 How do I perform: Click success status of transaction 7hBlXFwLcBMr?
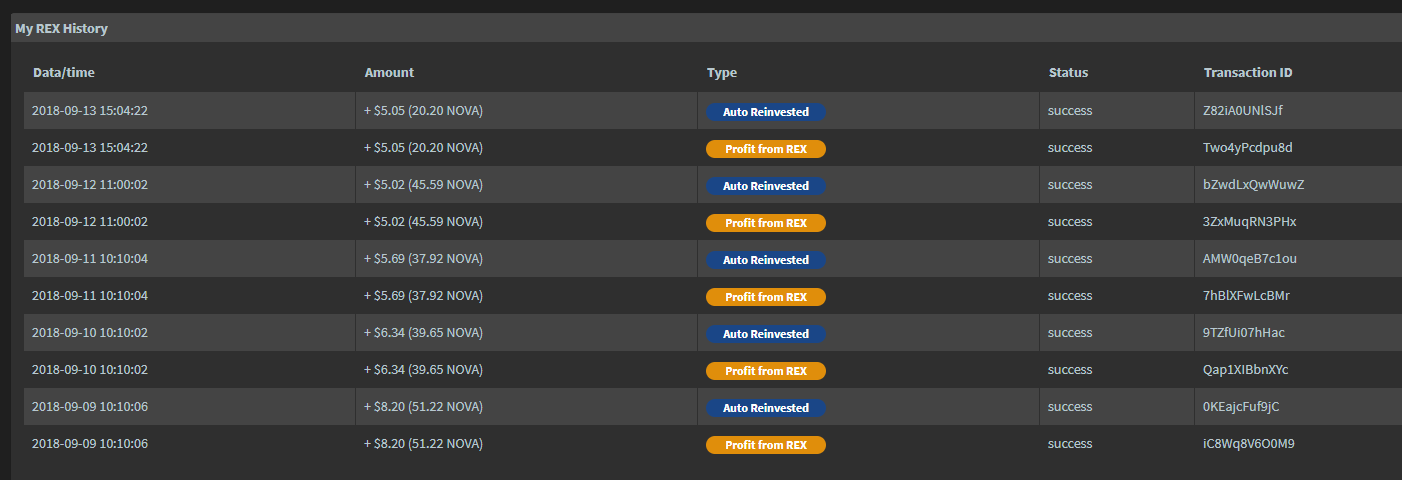click(x=1070, y=296)
